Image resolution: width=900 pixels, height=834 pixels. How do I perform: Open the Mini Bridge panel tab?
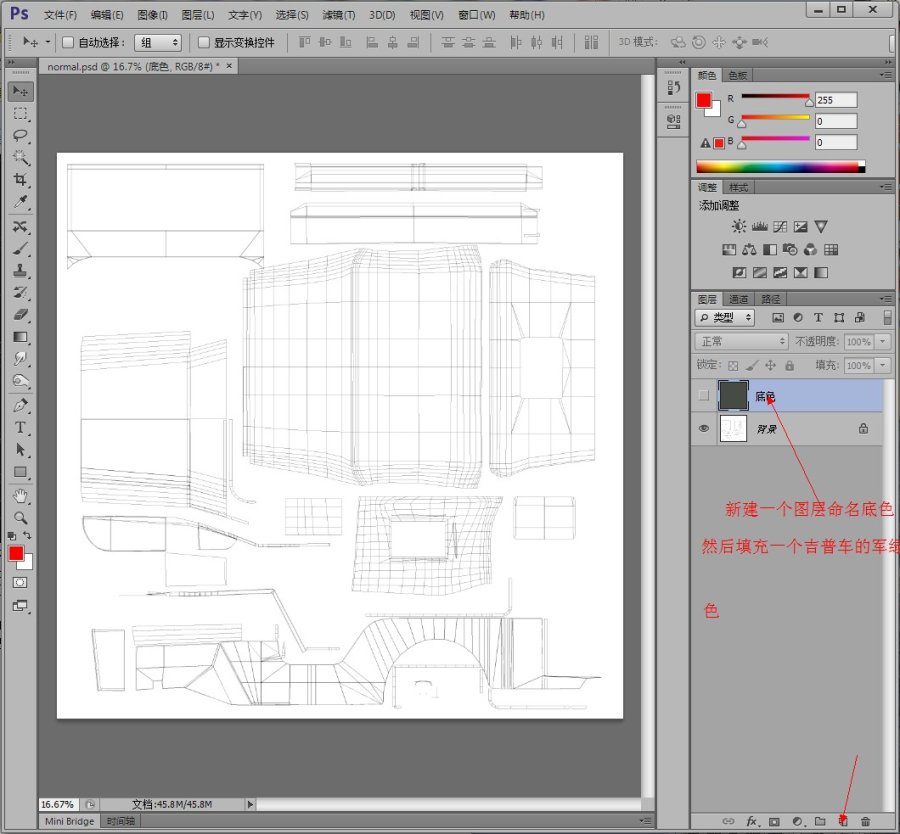(70, 821)
